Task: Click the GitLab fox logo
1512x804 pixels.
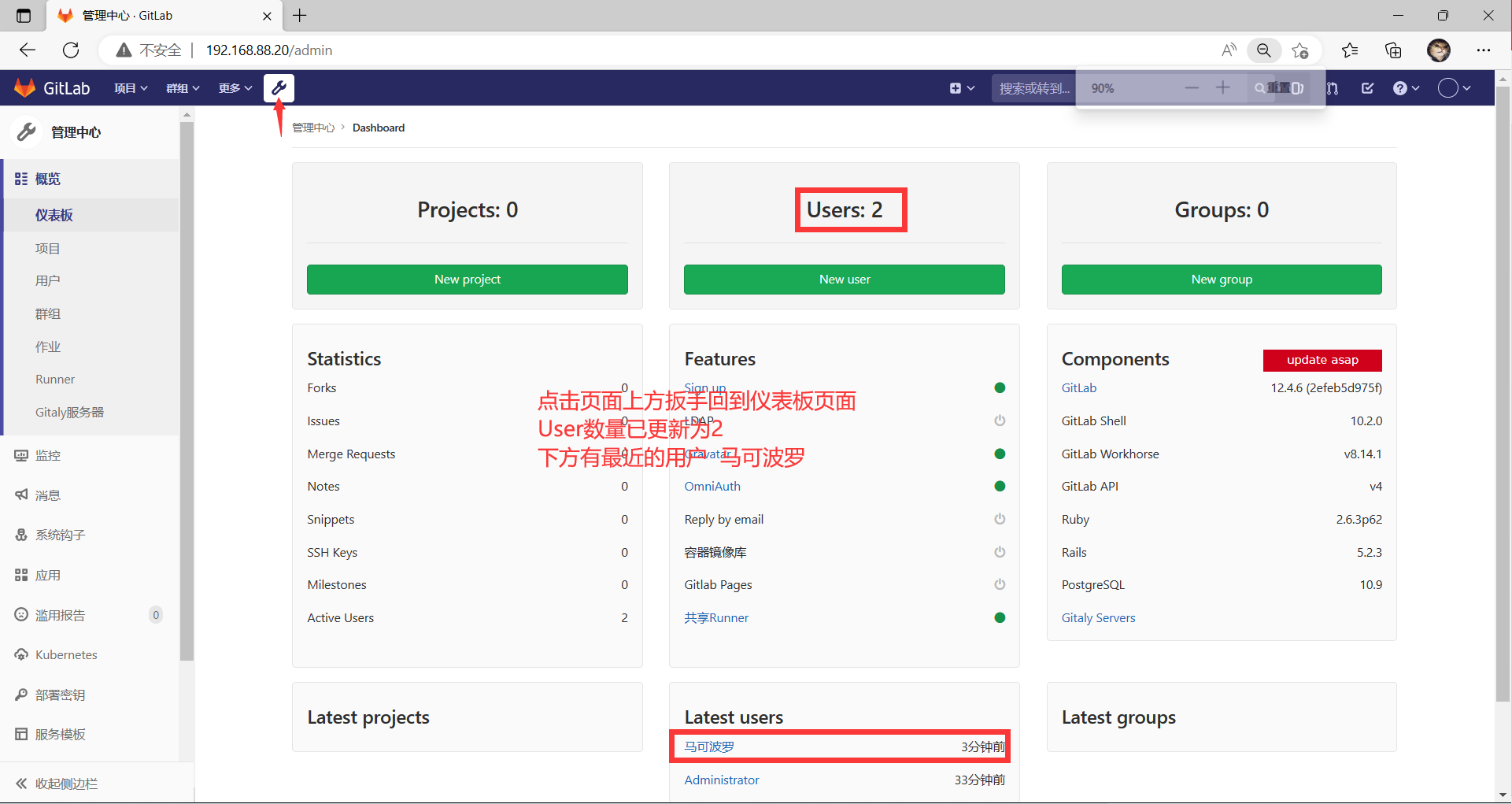Action: 25,88
